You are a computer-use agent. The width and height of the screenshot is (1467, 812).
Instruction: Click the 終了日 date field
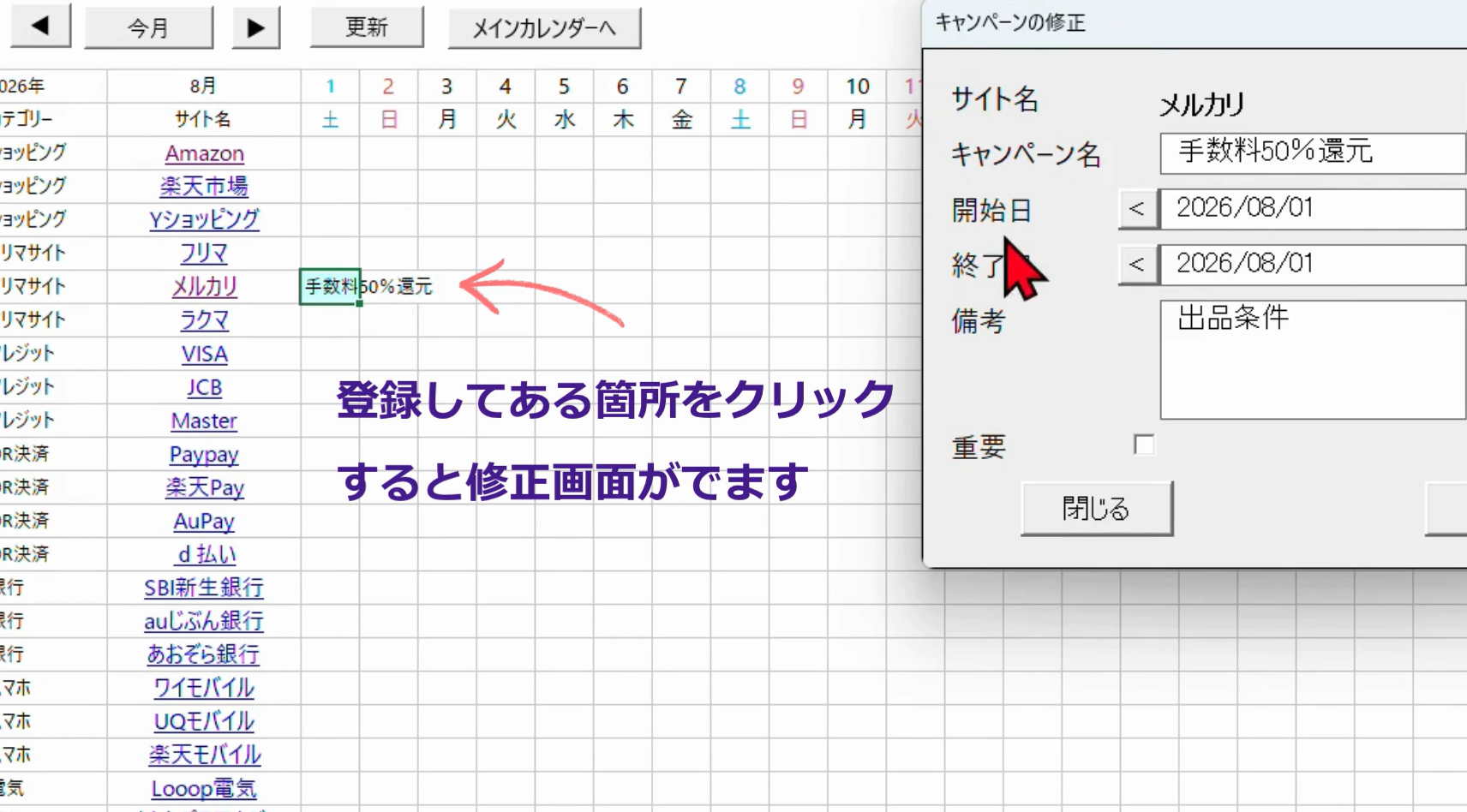[1311, 264]
